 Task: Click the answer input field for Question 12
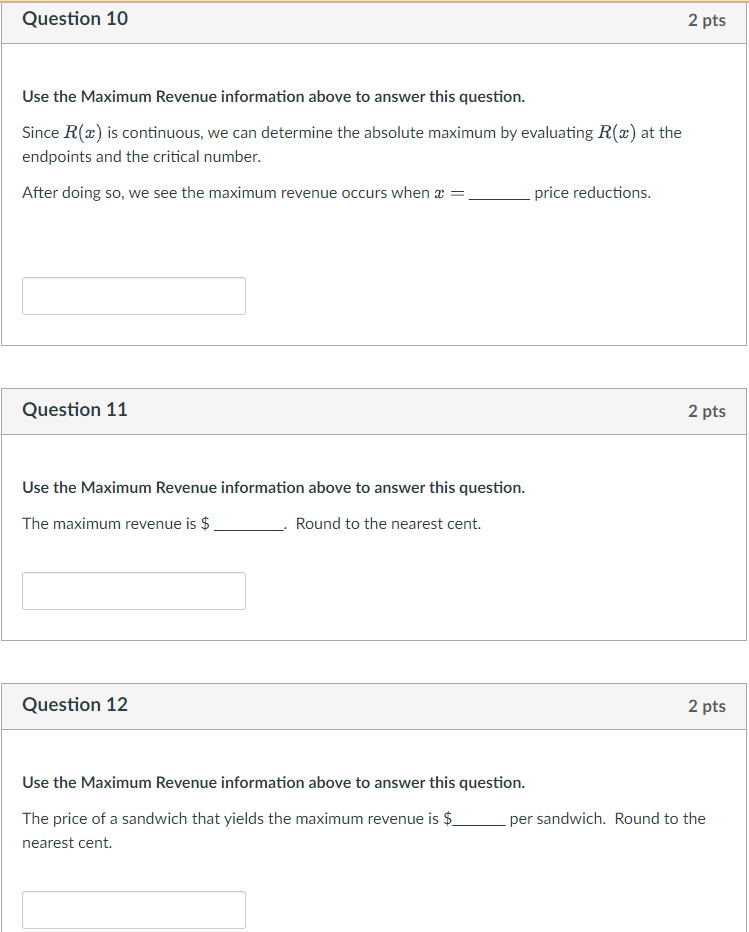[x=133, y=909]
